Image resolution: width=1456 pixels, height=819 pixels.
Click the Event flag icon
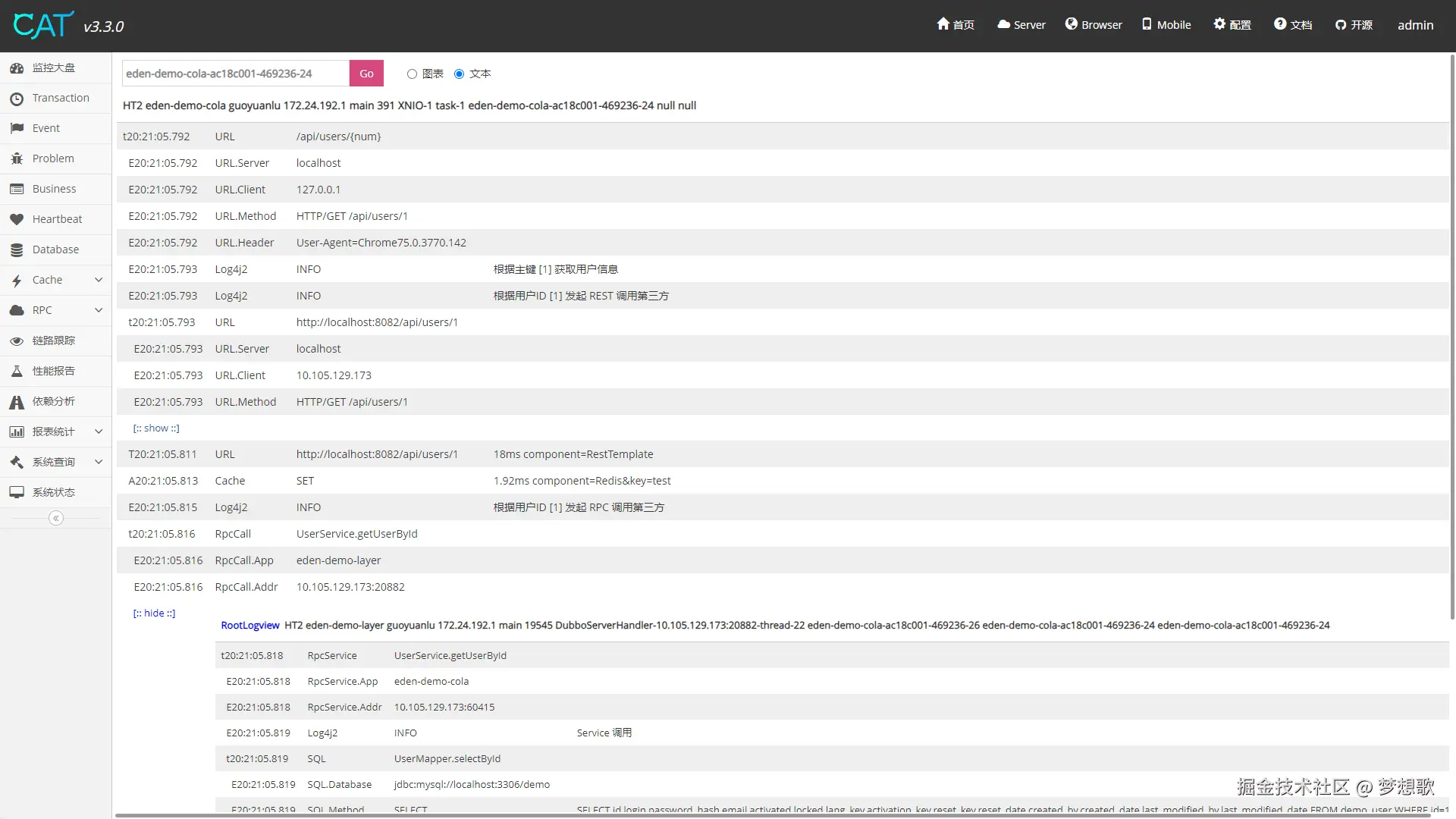tap(17, 129)
